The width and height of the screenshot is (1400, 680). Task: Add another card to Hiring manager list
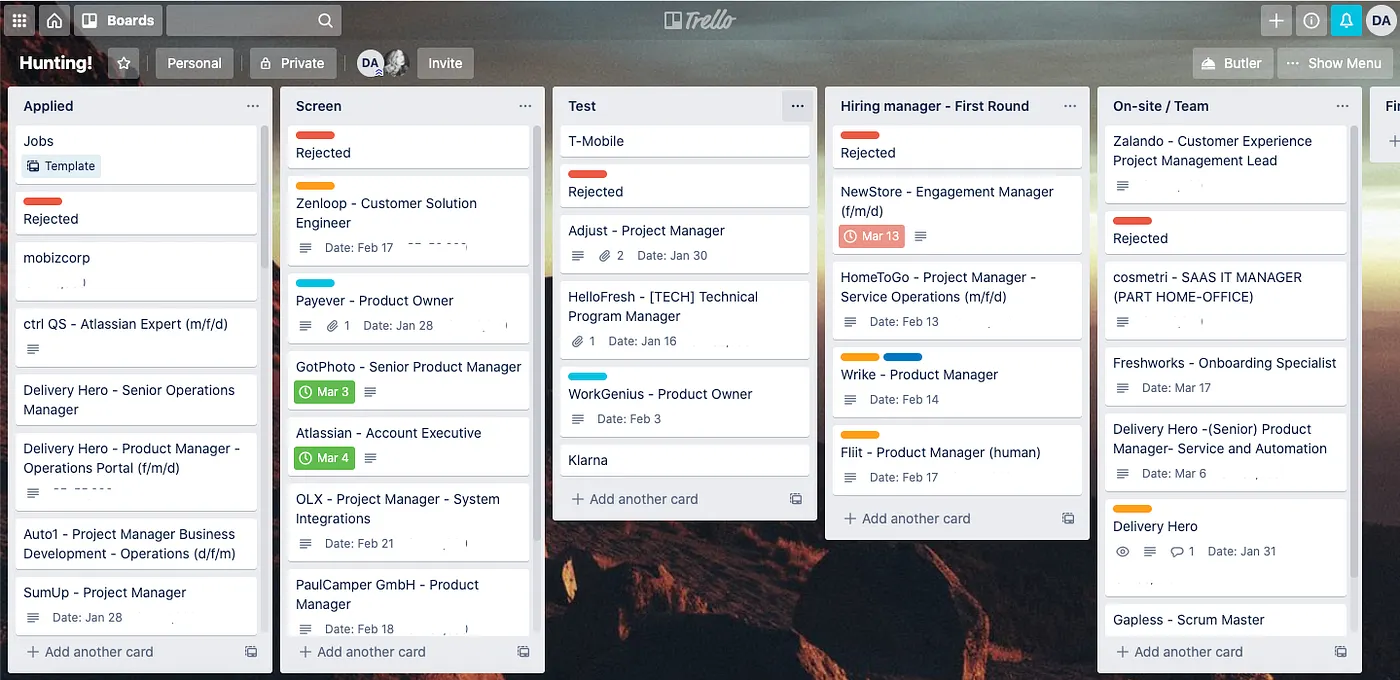tap(907, 518)
